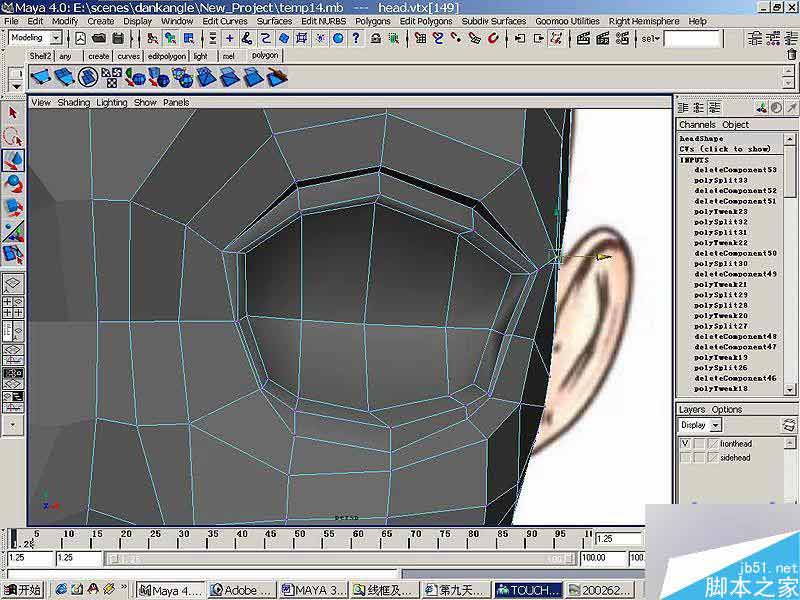Select by object type mode icon
This screenshot has height=600, width=800.
pyautogui.click(x=170, y=38)
